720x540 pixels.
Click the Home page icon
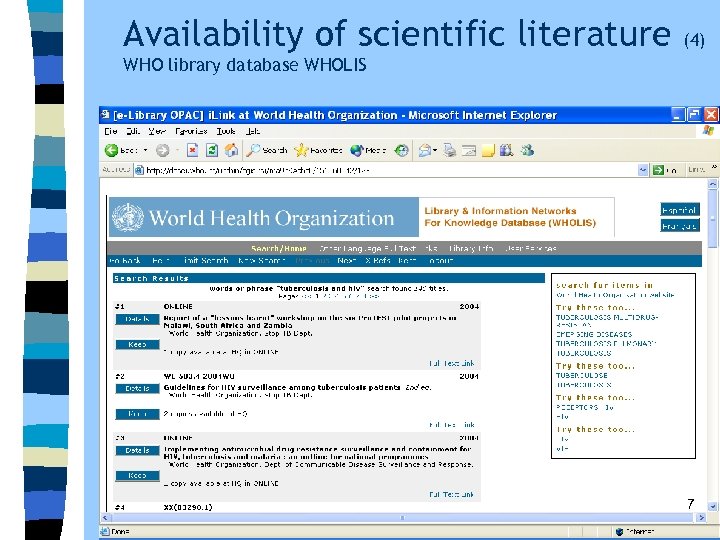[x=231, y=150]
